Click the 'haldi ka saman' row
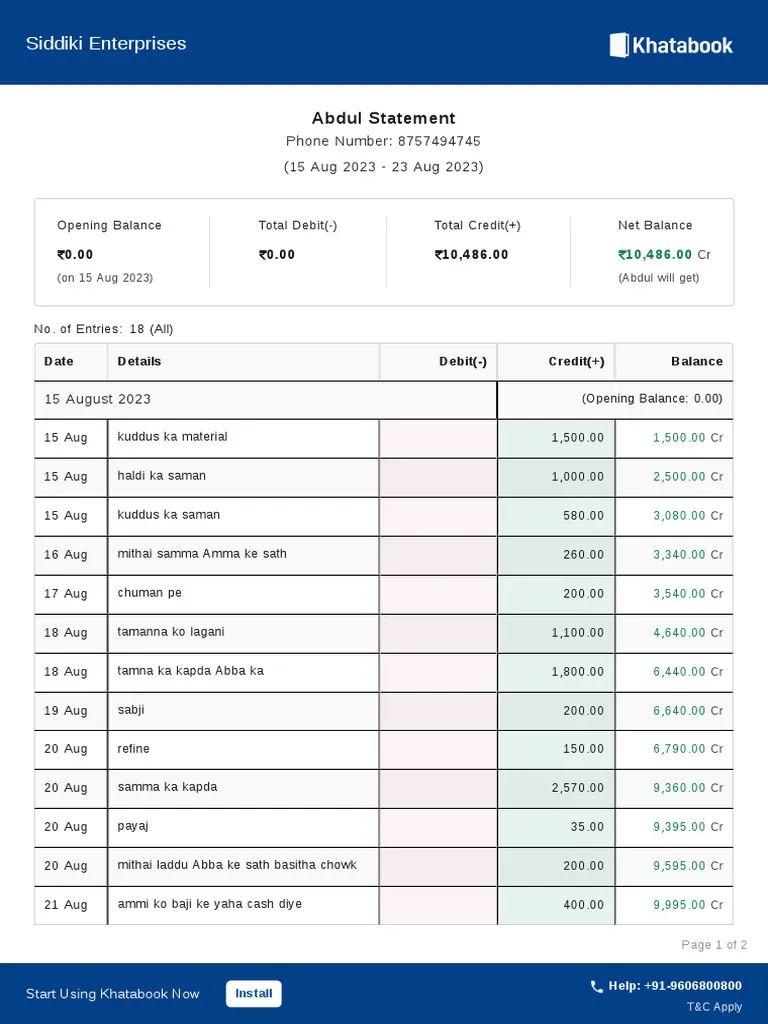 161,476
